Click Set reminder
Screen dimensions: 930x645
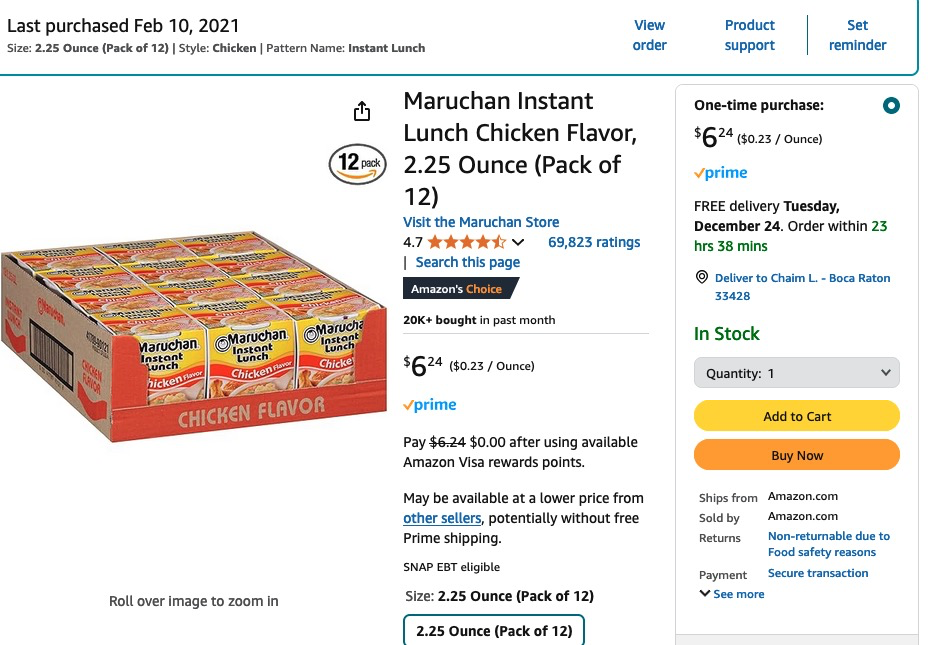point(857,35)
